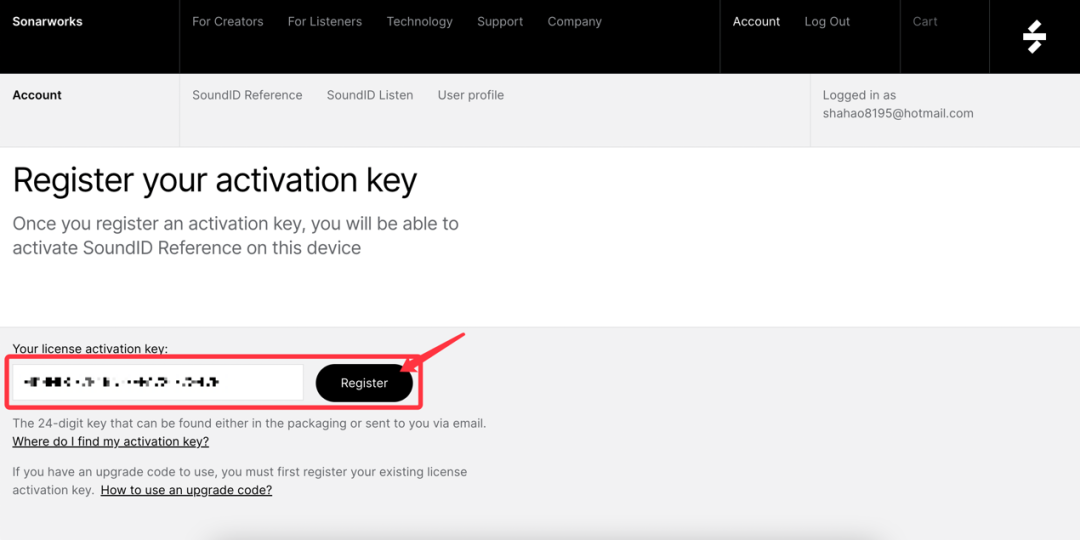Screen dimensions: 1080x540
Task: Click Account in the top black bar
Action: pyautogui.click(x=756, y=22)
